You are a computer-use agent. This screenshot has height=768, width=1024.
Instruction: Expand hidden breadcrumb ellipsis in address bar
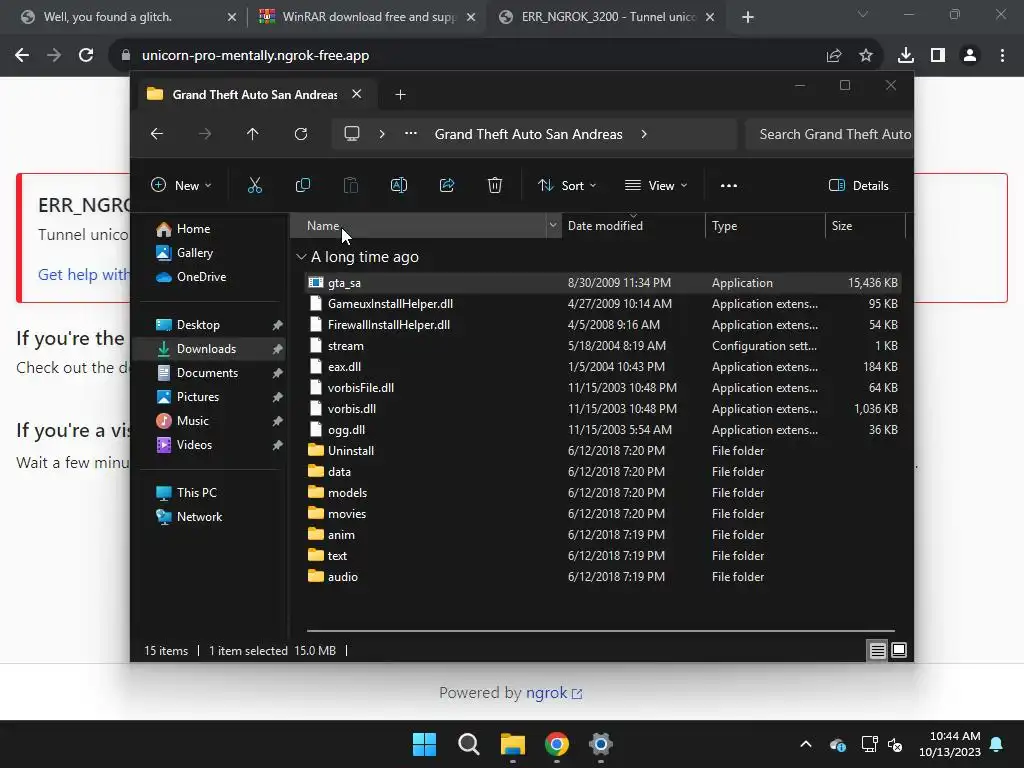(411, 134)
